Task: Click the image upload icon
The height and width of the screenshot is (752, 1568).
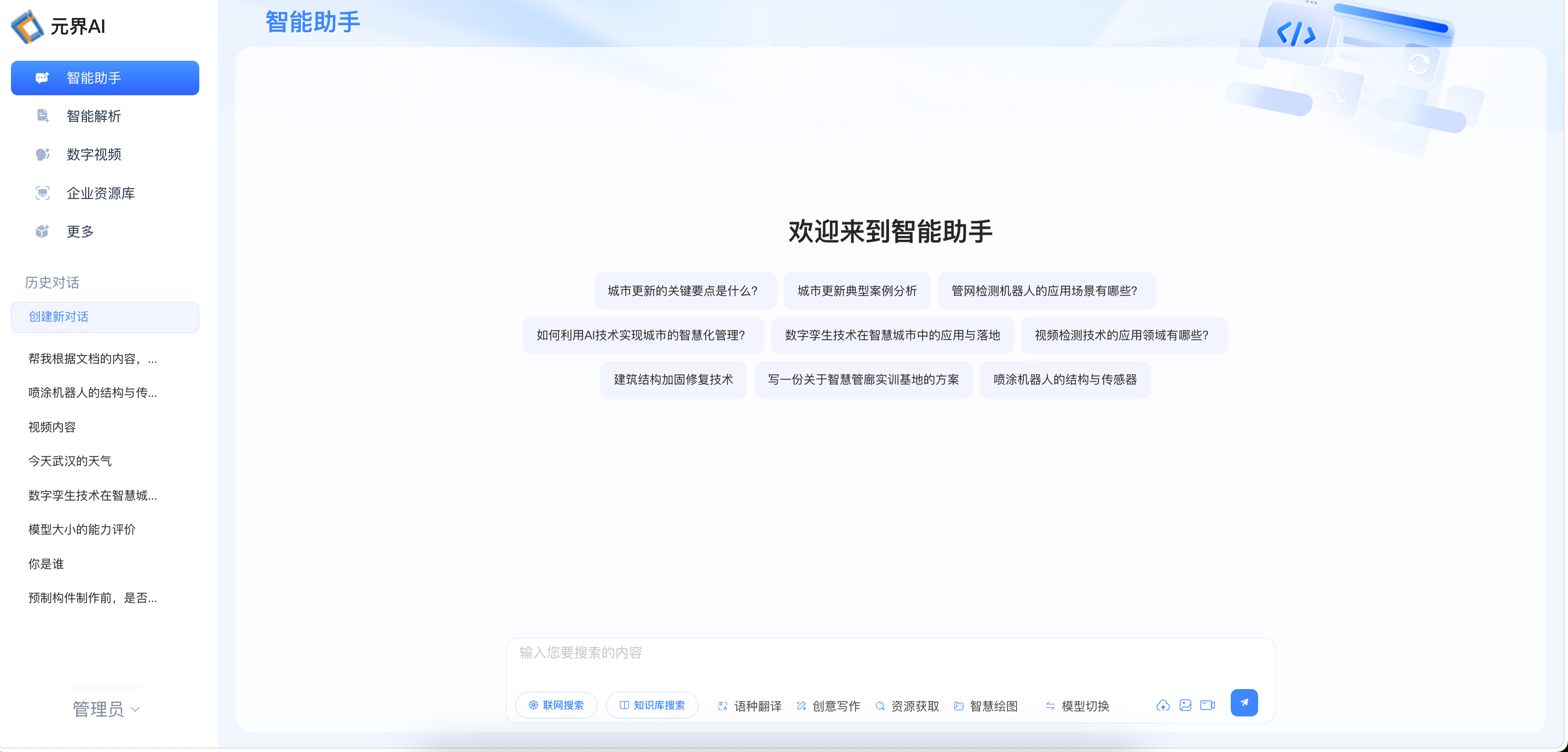Action: [1185, 705]
